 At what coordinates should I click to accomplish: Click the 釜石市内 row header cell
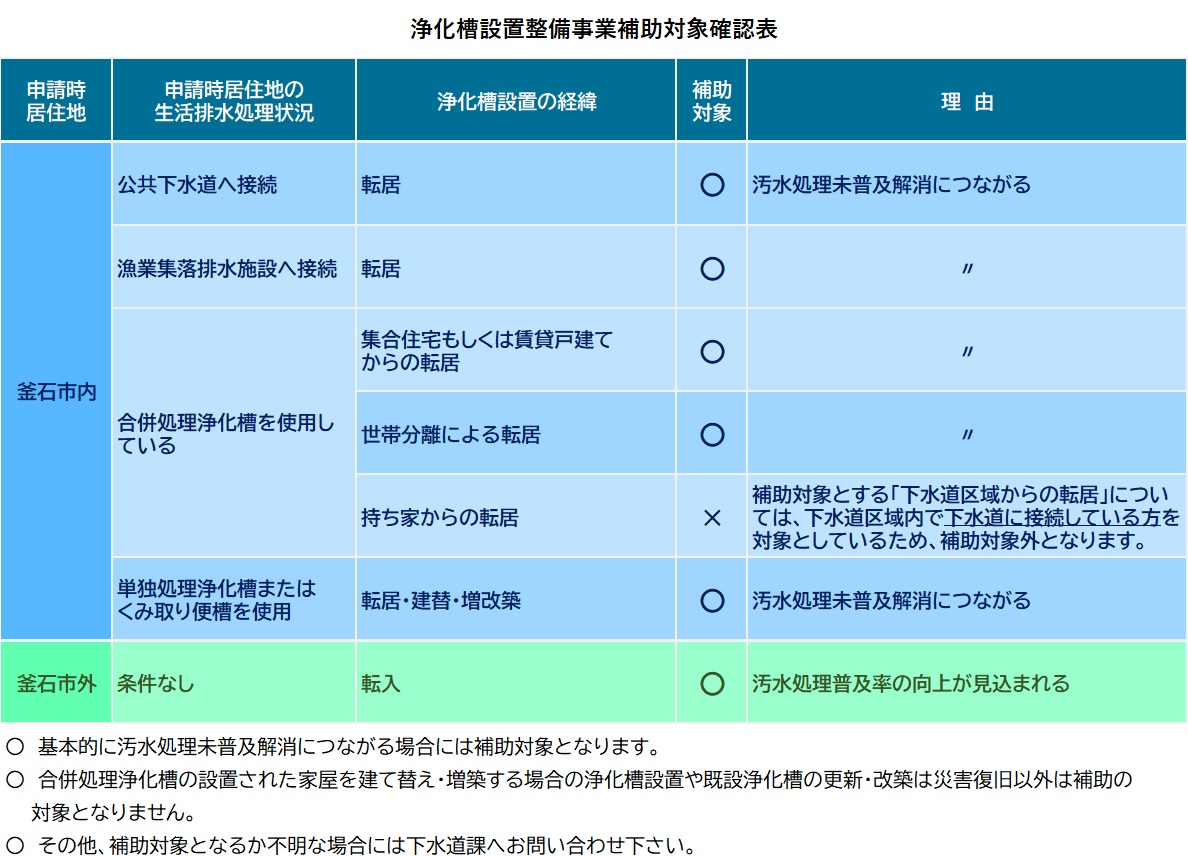(x=56, y=391)
